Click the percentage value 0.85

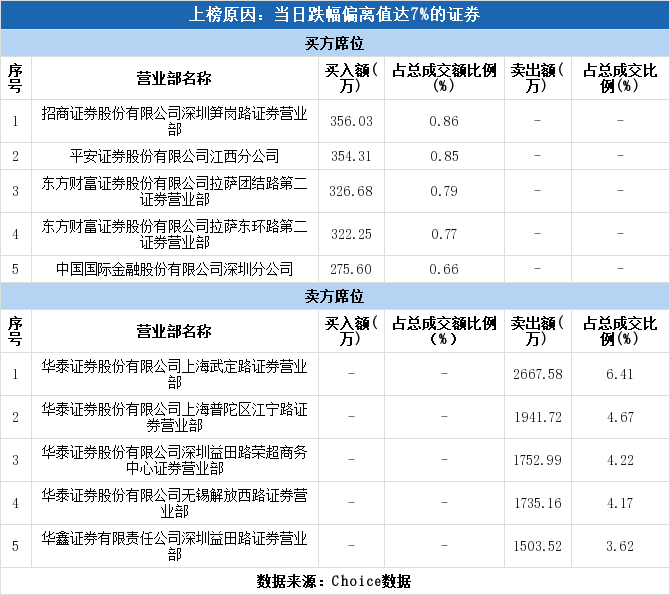(444, 156)
